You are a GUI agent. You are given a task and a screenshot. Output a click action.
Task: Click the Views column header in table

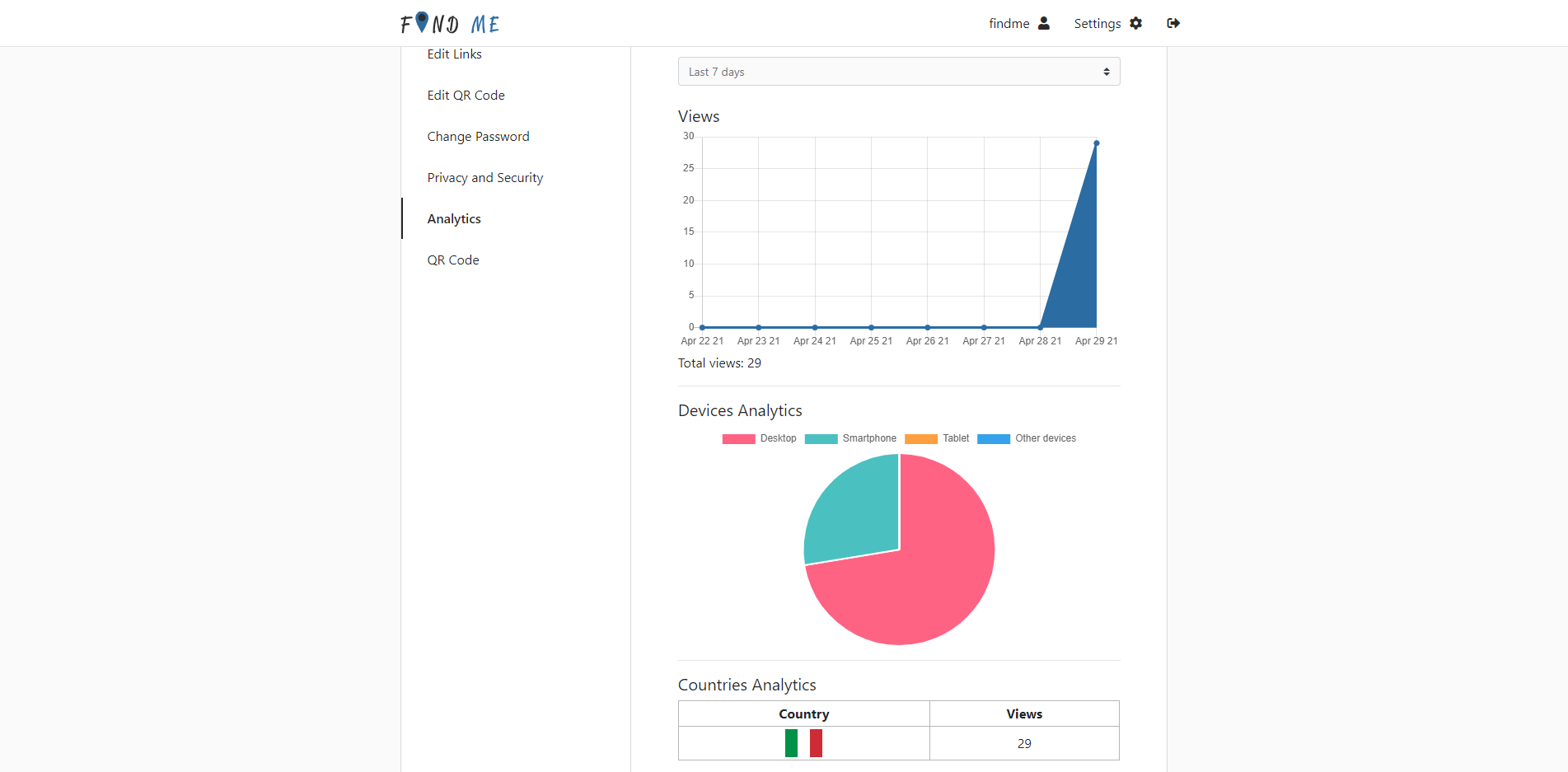pos(1024,714)
